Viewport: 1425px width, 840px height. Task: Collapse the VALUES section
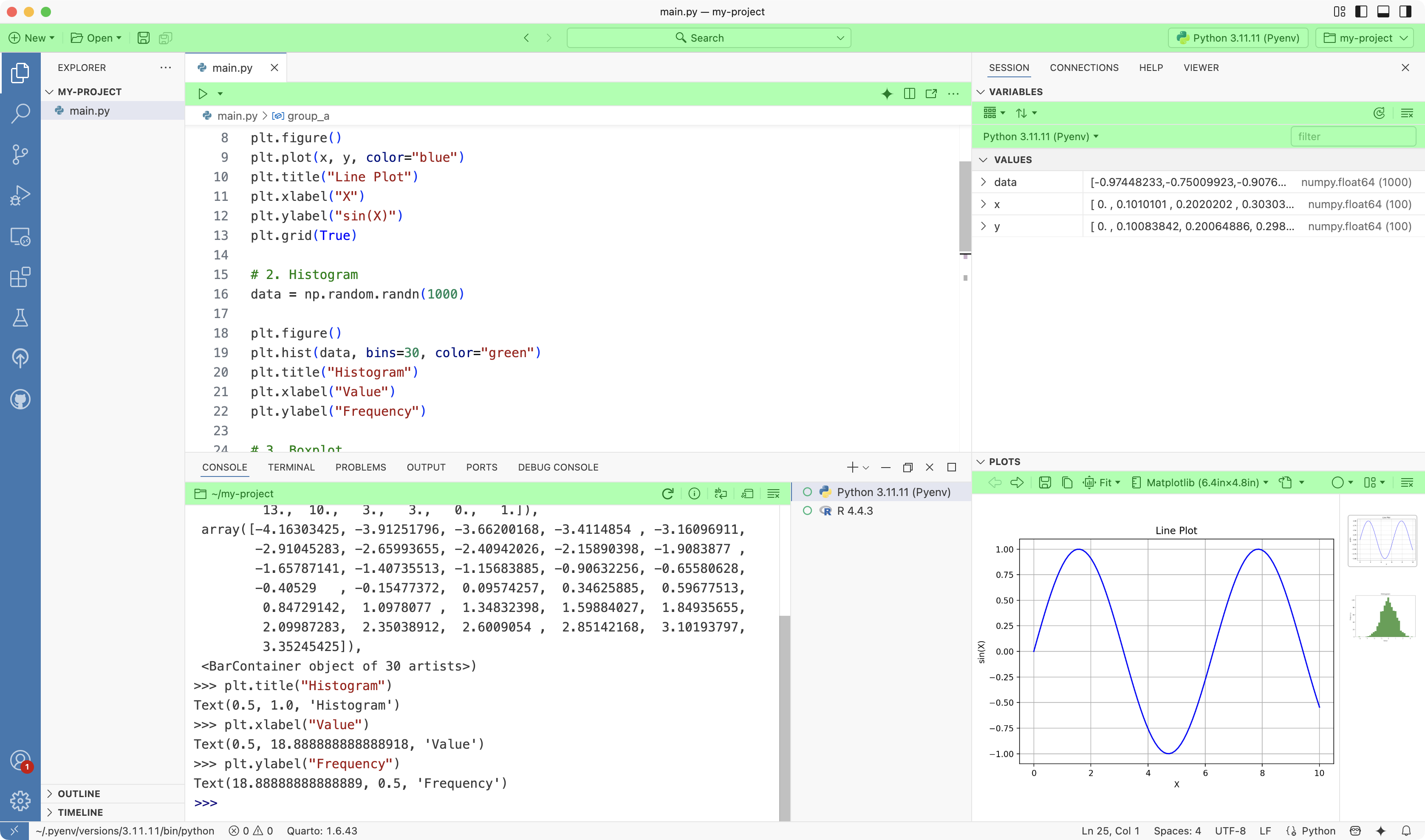click(x=984, y=159)
